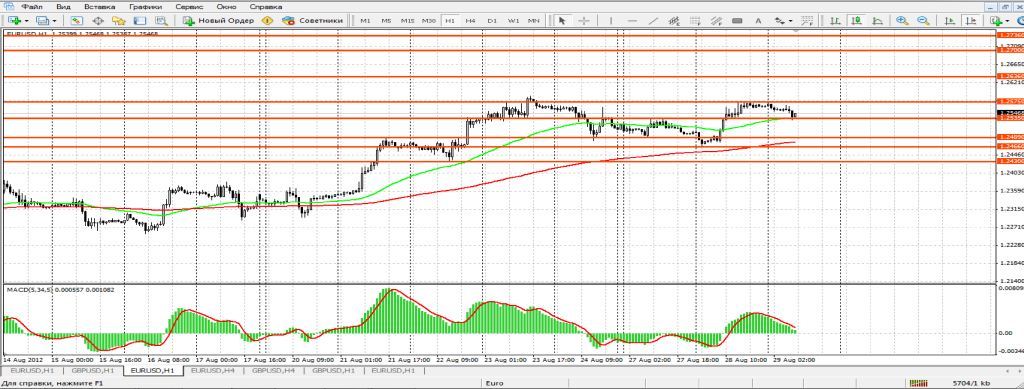Open the Графики menu

coord(142,6)
